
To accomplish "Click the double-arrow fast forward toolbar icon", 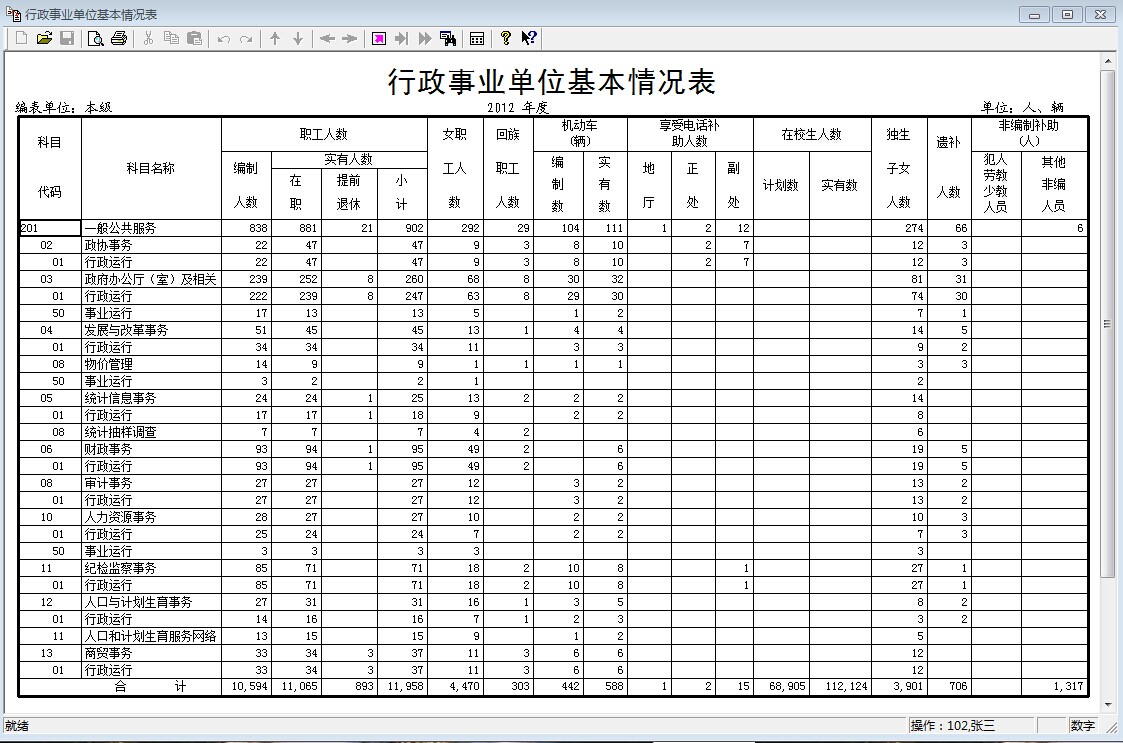I will click(x=425, y=38).
